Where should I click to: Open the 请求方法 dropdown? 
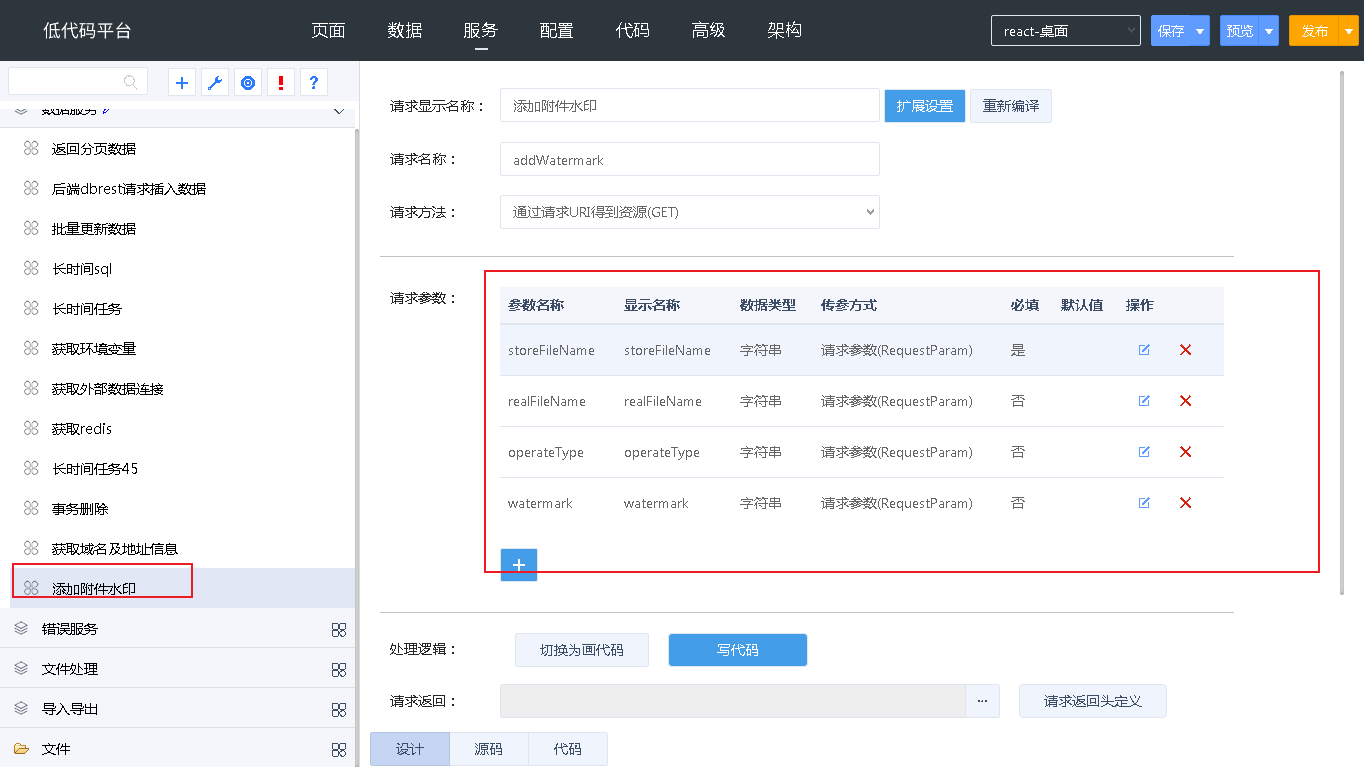pos(690,212)
